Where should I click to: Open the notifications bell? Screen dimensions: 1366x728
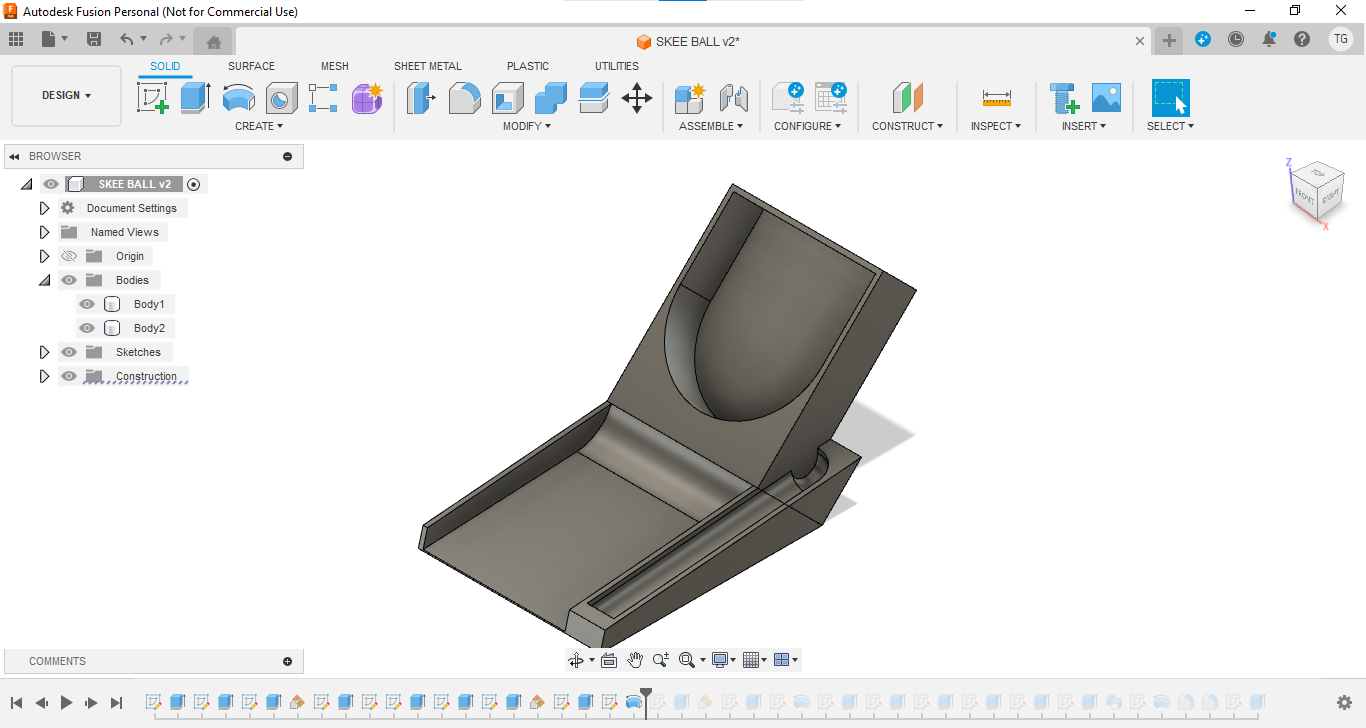(x=1269, y=39)
